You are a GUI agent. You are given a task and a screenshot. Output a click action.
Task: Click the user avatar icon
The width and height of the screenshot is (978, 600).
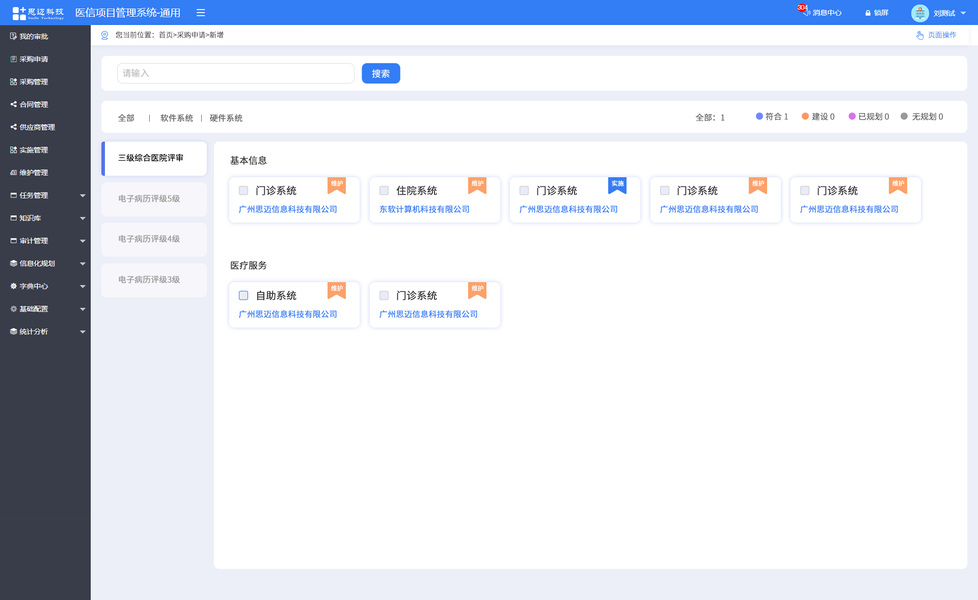(x=920, y=13)
